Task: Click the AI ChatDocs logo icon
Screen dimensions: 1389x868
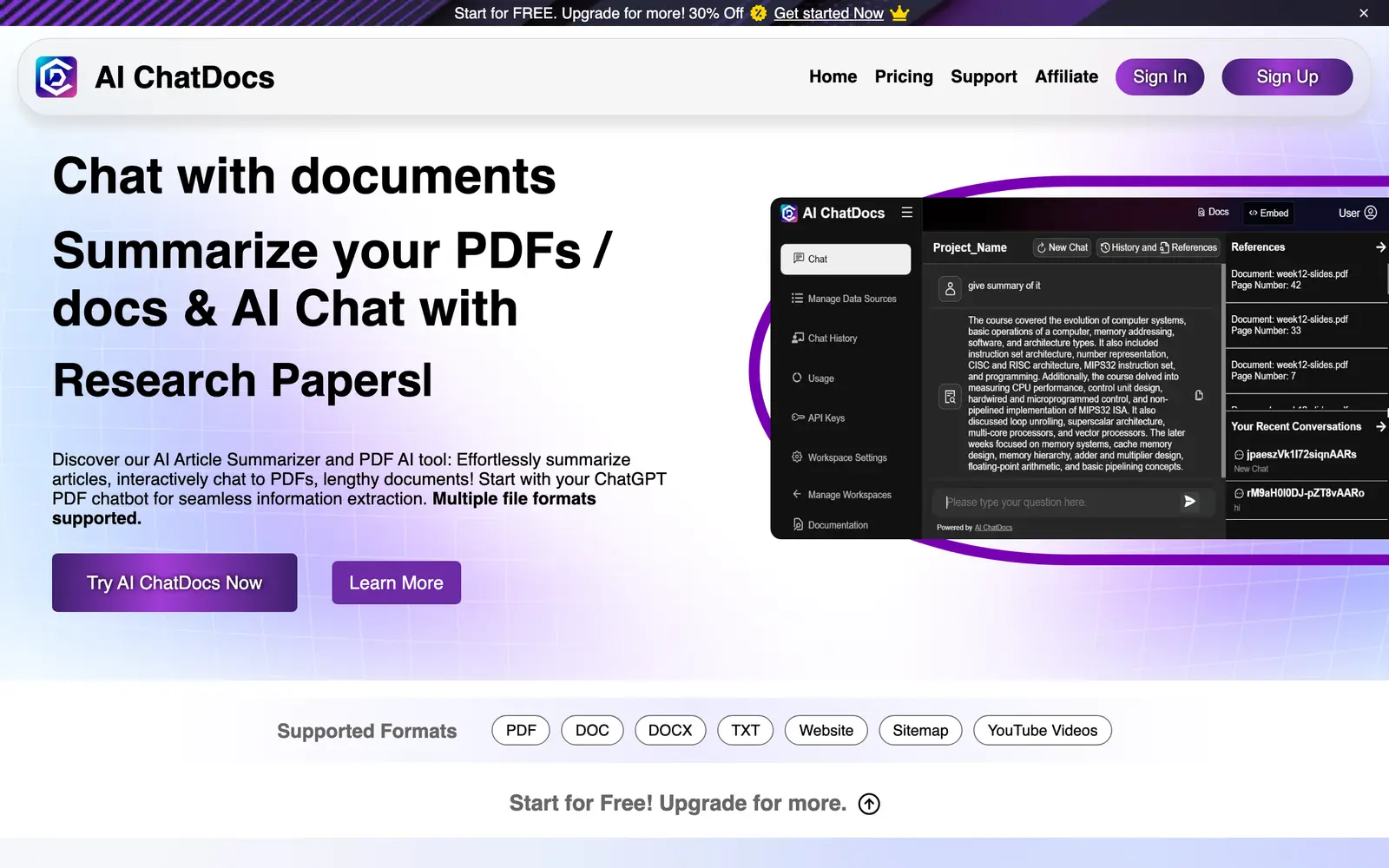Action: 56,77
